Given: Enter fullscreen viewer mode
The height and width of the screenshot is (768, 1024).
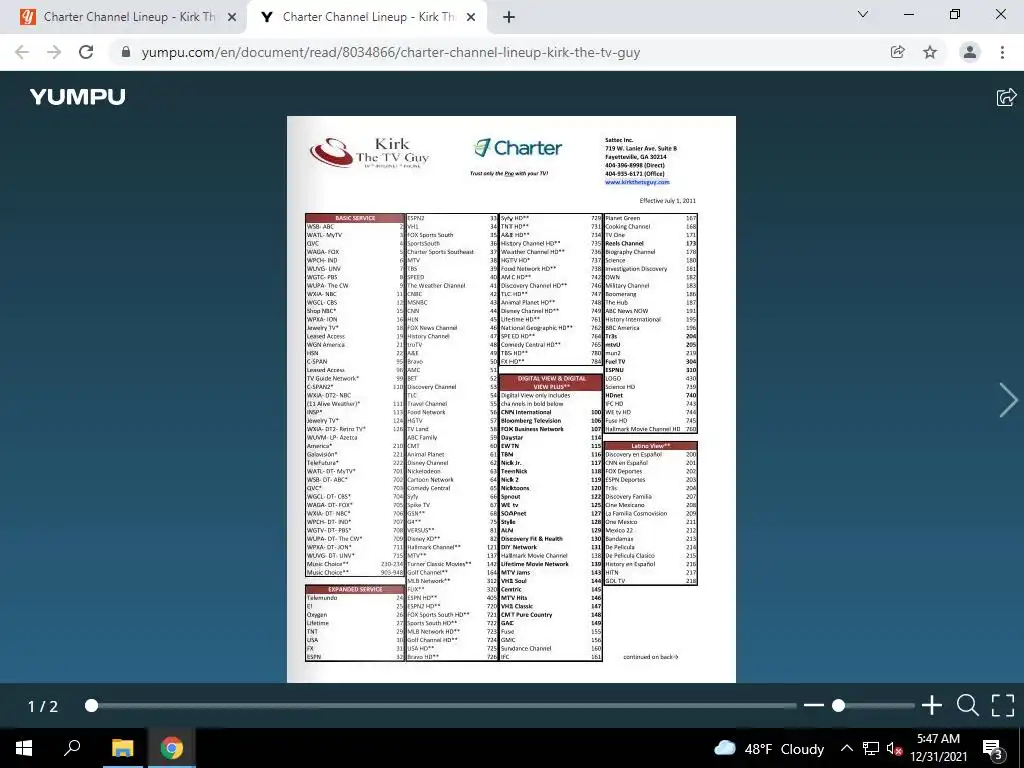Looking at the screenshot, I should pyautogui.click(x=1003, y=705).
